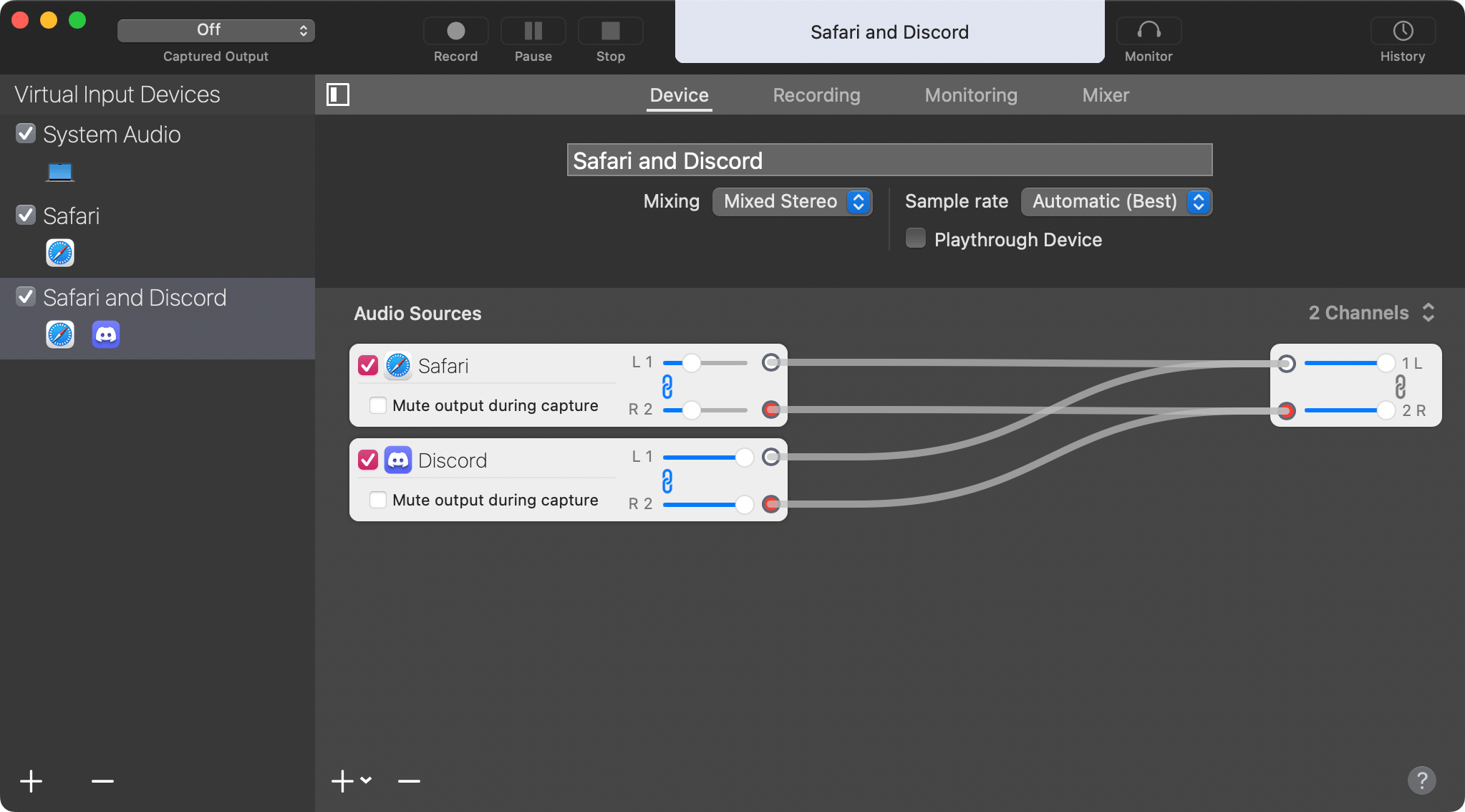Open the Mixing Mixed Stereo dropdown

(792, 201)
